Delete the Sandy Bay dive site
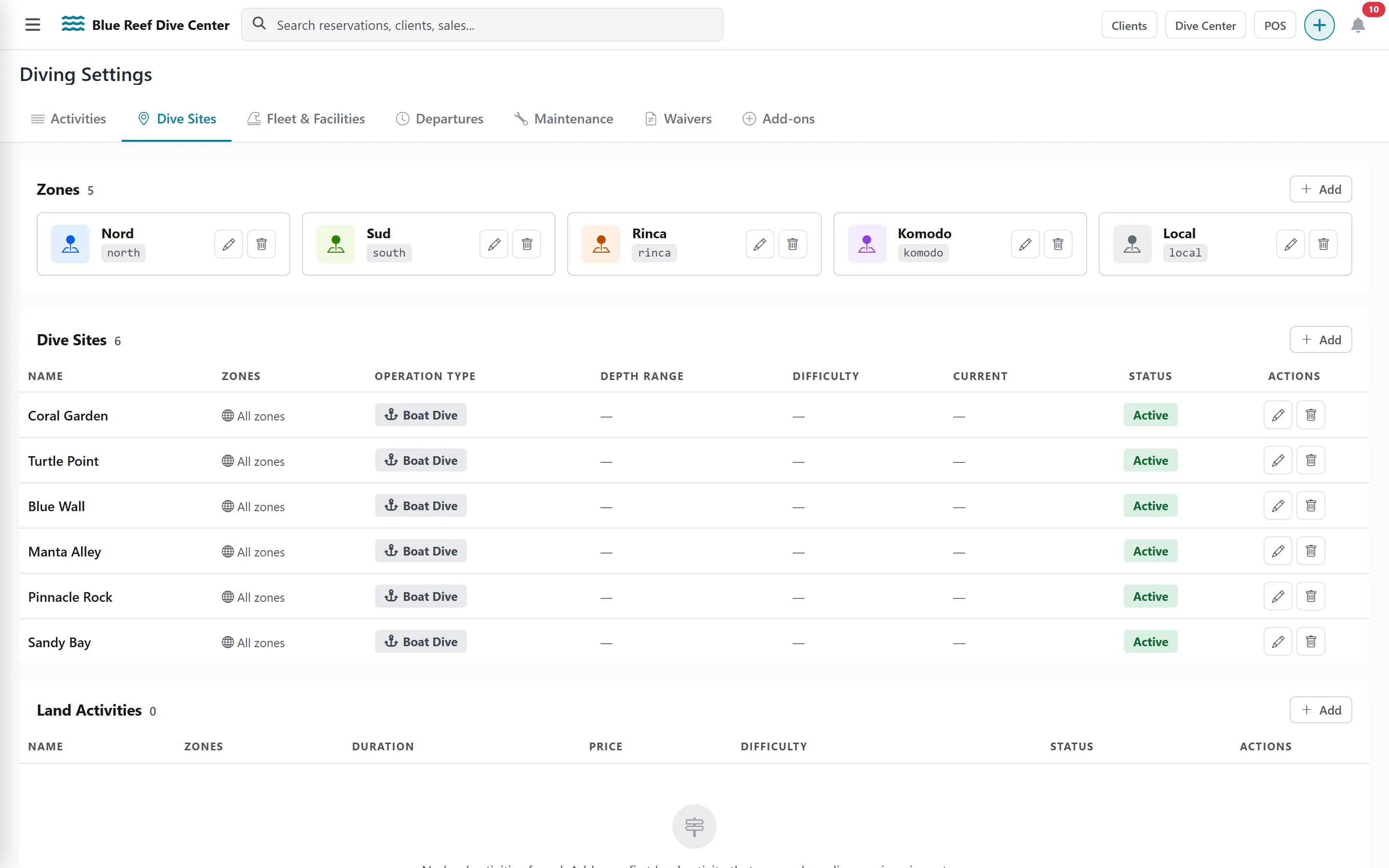This screenshot has width=1389, height=868. (1311, 642)
